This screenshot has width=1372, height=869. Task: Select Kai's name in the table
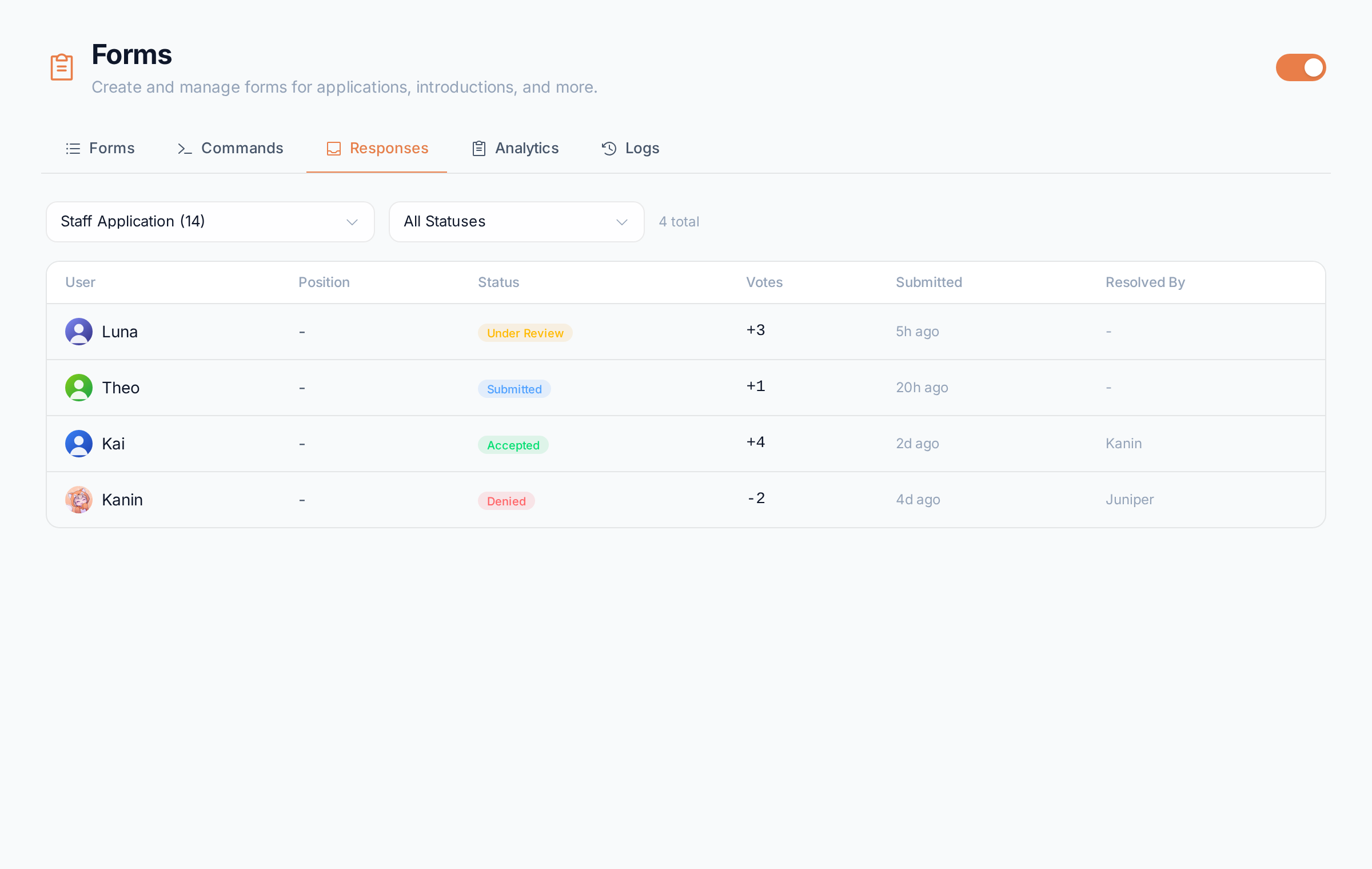(x=113, y=444)
